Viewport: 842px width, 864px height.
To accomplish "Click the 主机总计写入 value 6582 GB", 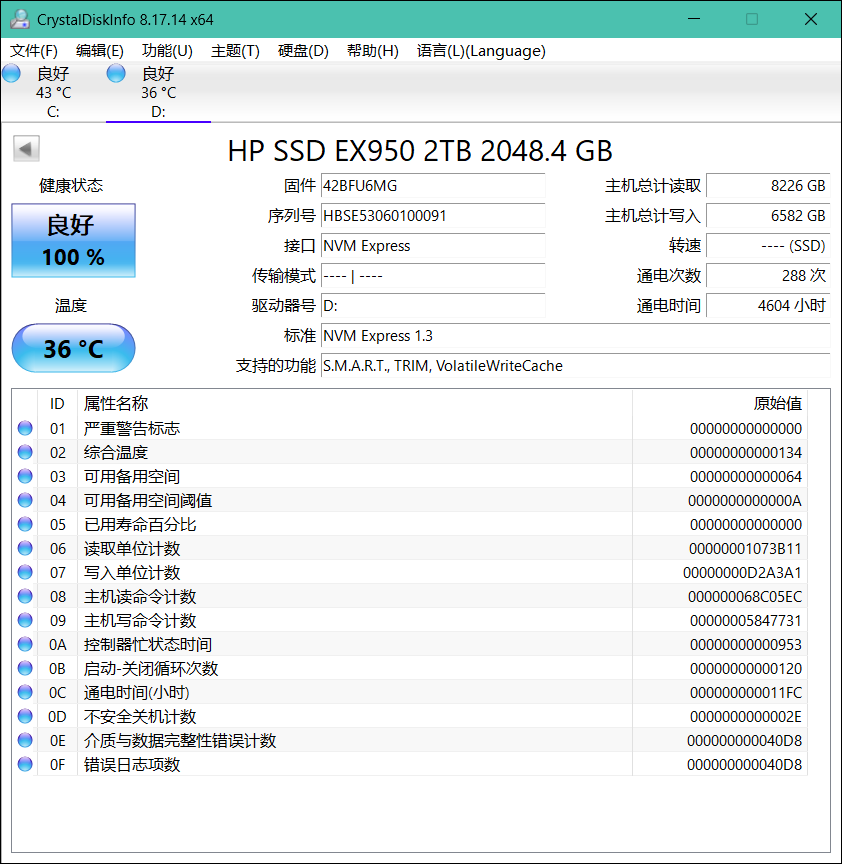I will point(768,215).
